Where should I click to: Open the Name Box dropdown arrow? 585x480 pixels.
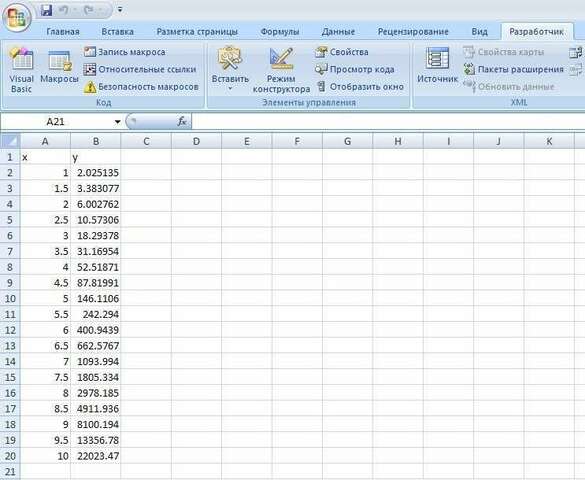[x=118, y=122]
